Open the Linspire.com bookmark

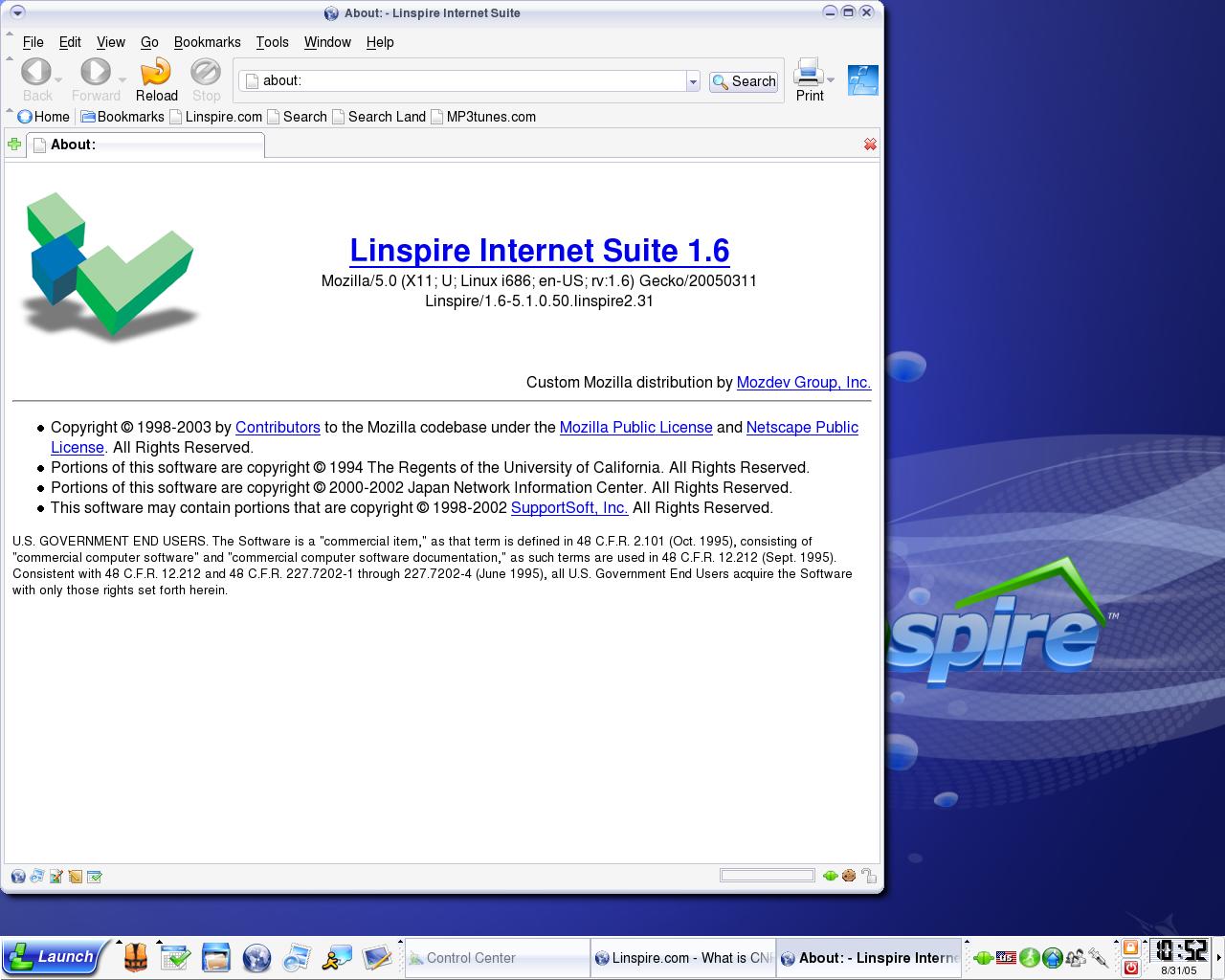pyautogui.click(x=216, y=117)
